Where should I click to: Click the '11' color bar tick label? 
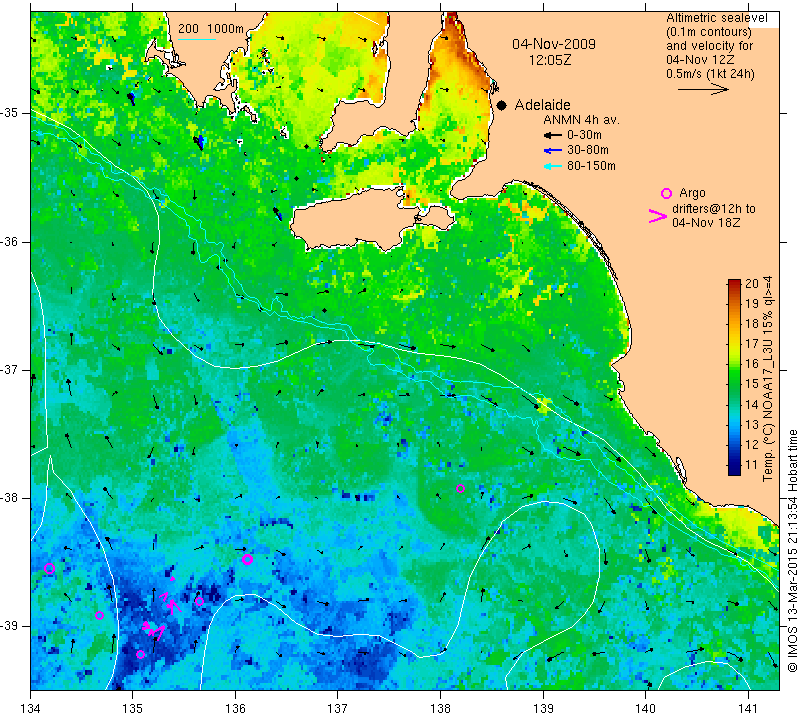point(753,465)
